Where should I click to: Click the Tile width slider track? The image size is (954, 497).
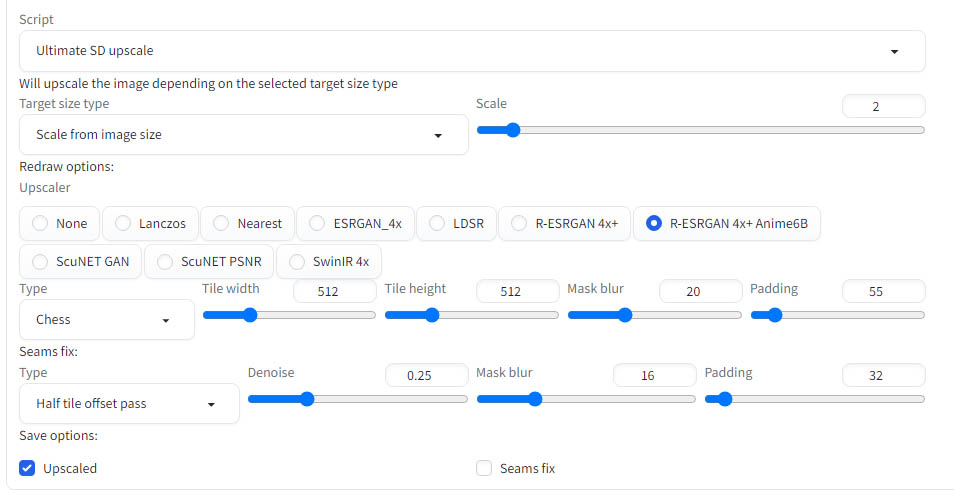[289, 315]
